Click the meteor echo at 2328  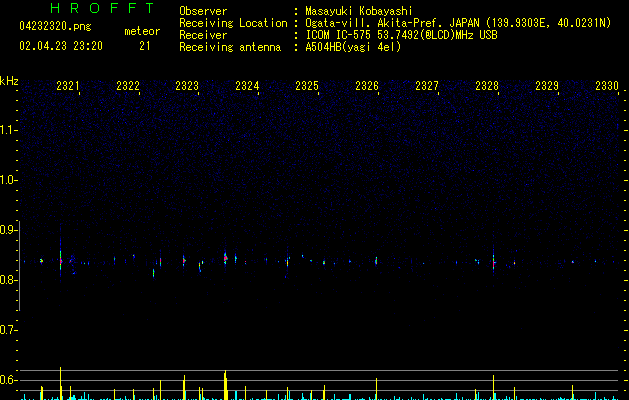[x=493, y=264]
